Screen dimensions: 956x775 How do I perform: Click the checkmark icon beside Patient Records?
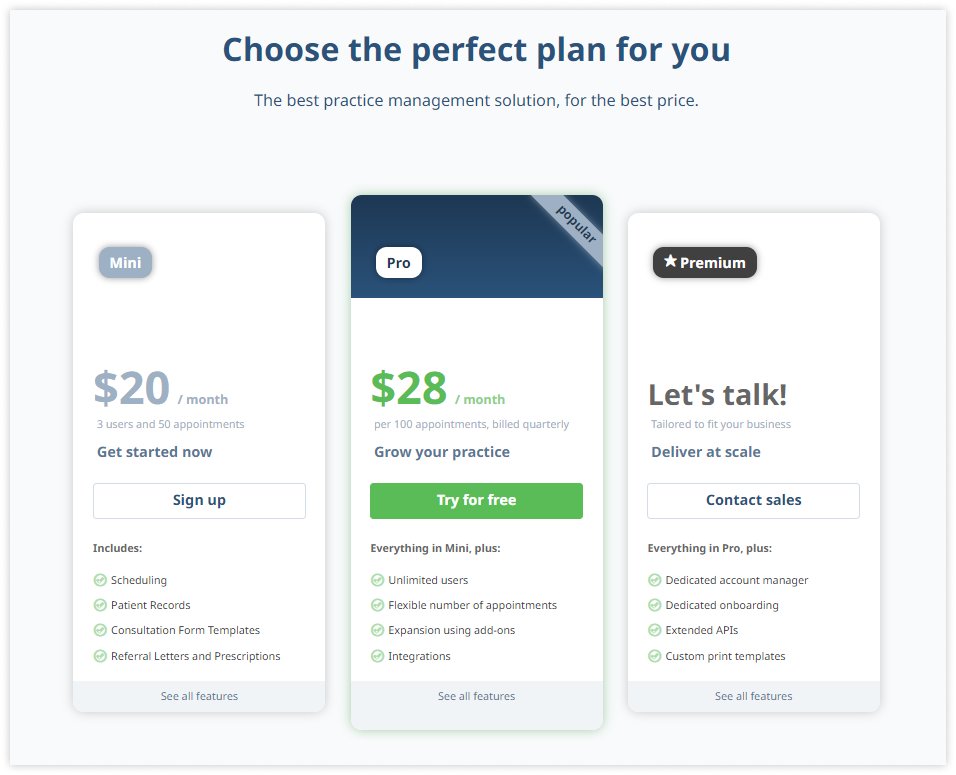[x=100, y=605]
